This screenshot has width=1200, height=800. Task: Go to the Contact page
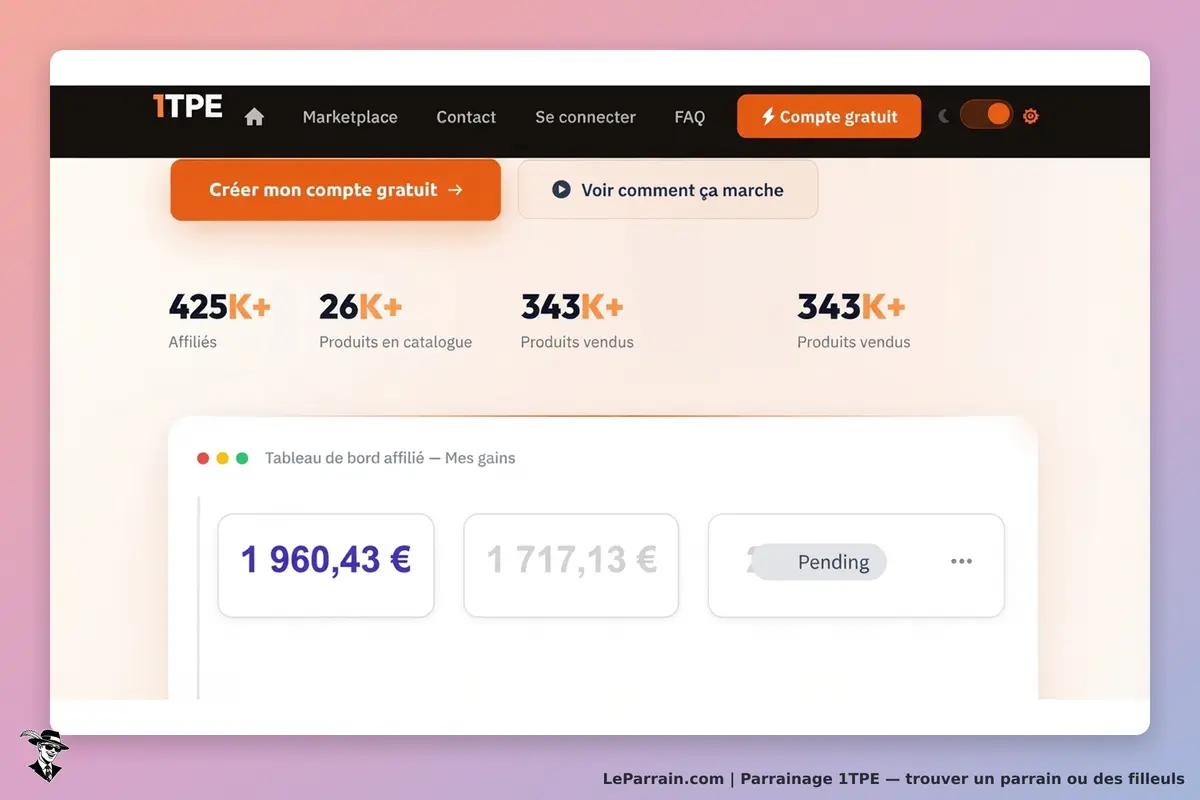point(466,117)
